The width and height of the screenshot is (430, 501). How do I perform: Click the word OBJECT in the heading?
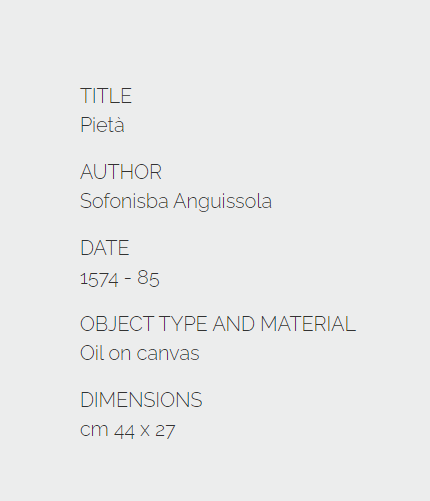click(x=117, y=324)
